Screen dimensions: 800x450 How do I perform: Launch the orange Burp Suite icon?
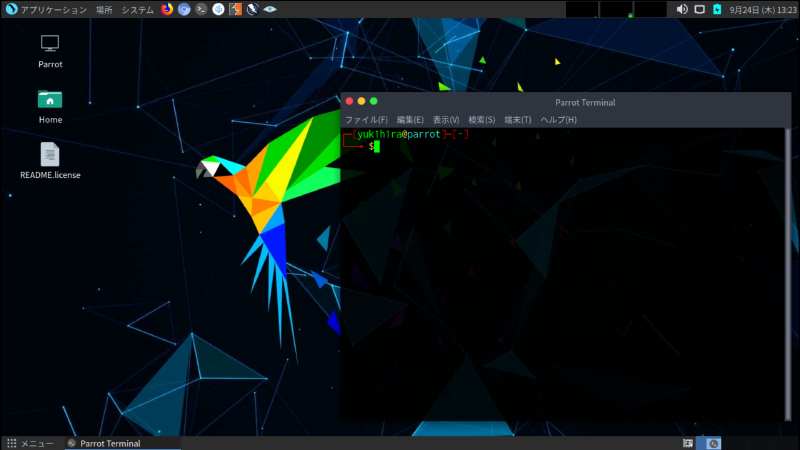coord(235,9)
